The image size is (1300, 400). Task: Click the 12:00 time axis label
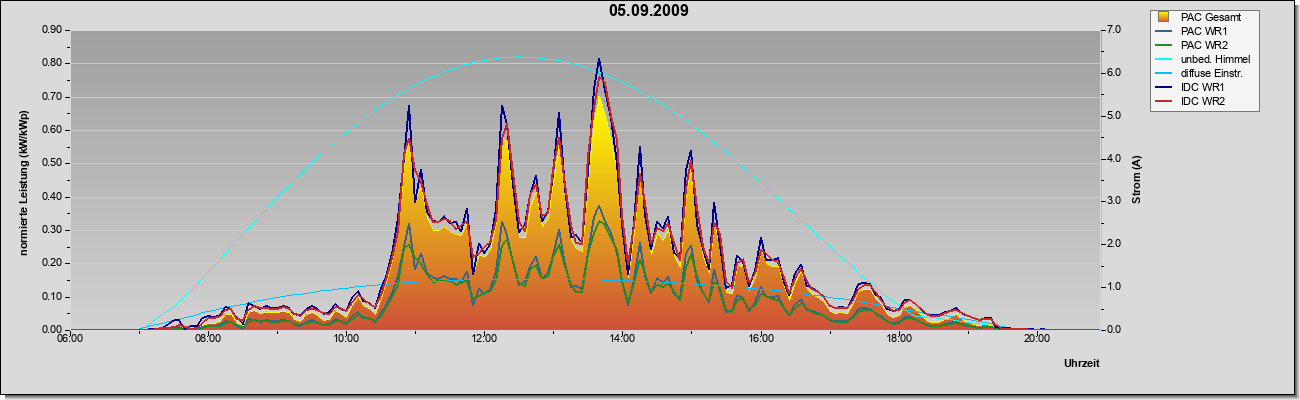click(x=484, y=338)
